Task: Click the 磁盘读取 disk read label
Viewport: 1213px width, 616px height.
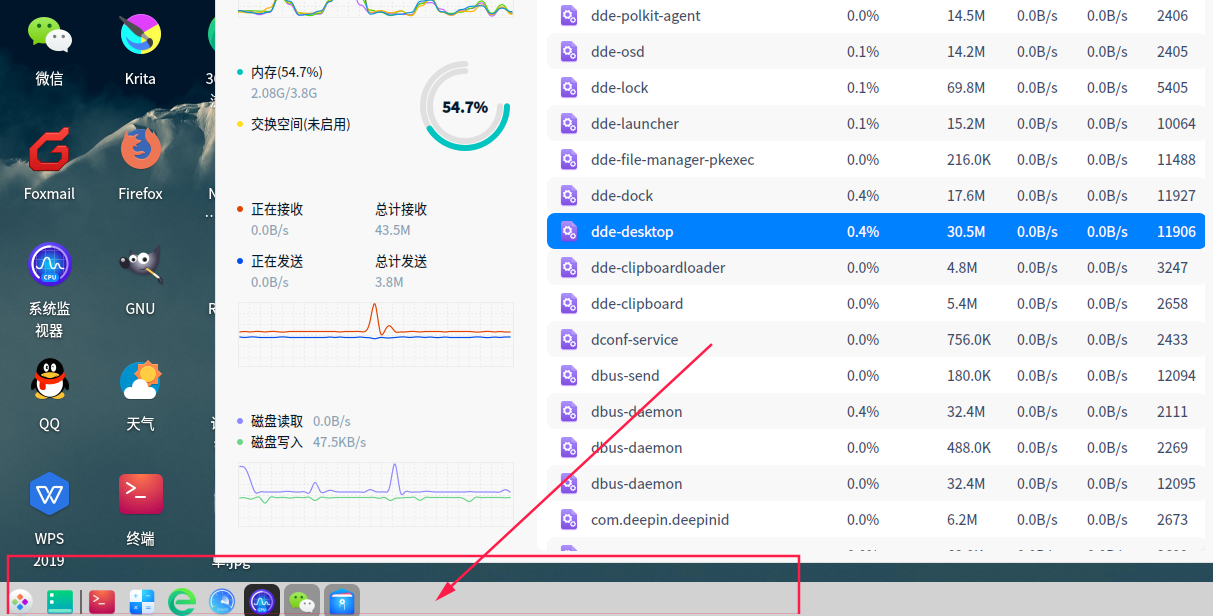Action: pyautogui.click(x=277, y=421)
